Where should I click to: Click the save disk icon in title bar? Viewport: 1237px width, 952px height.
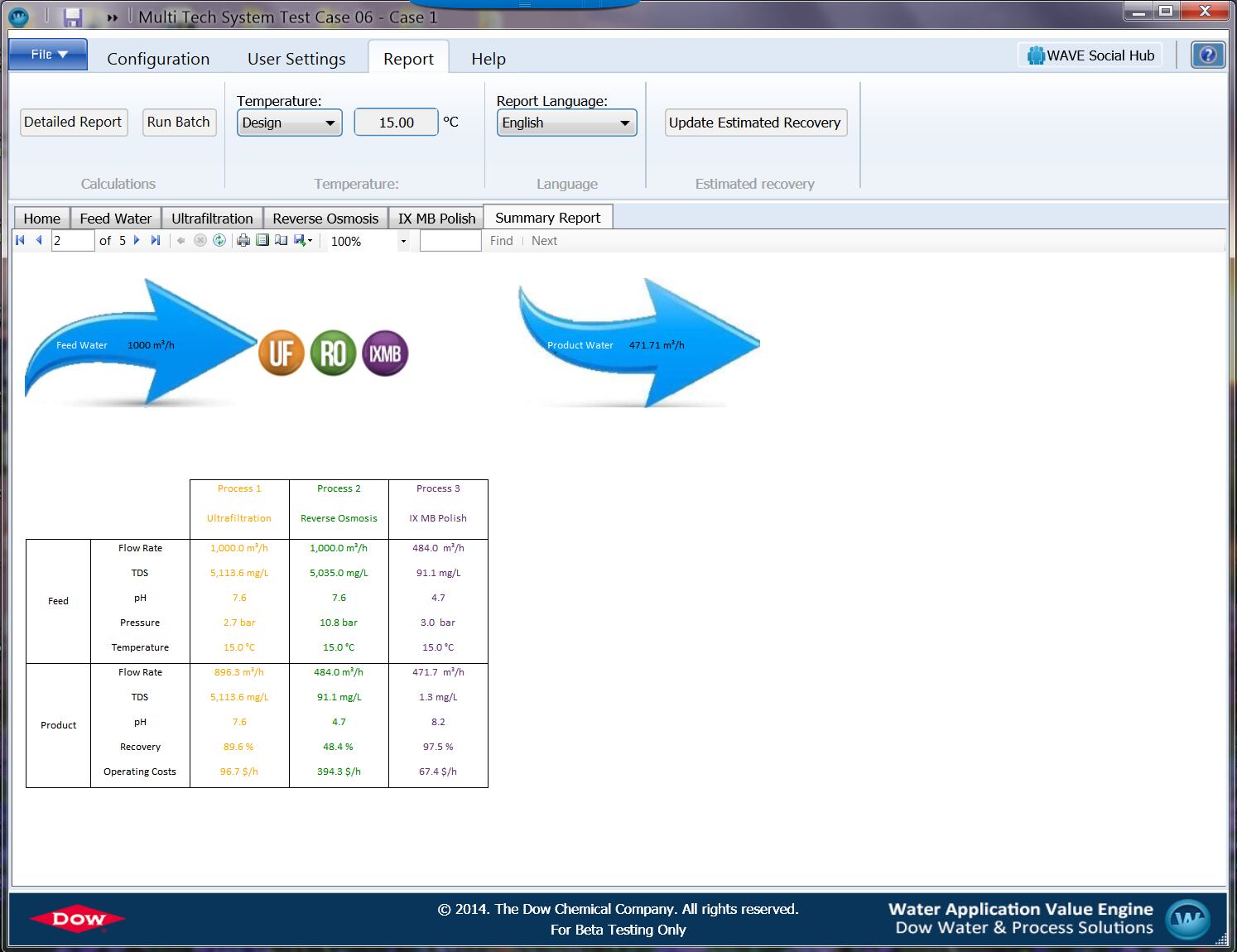[73, 17]
